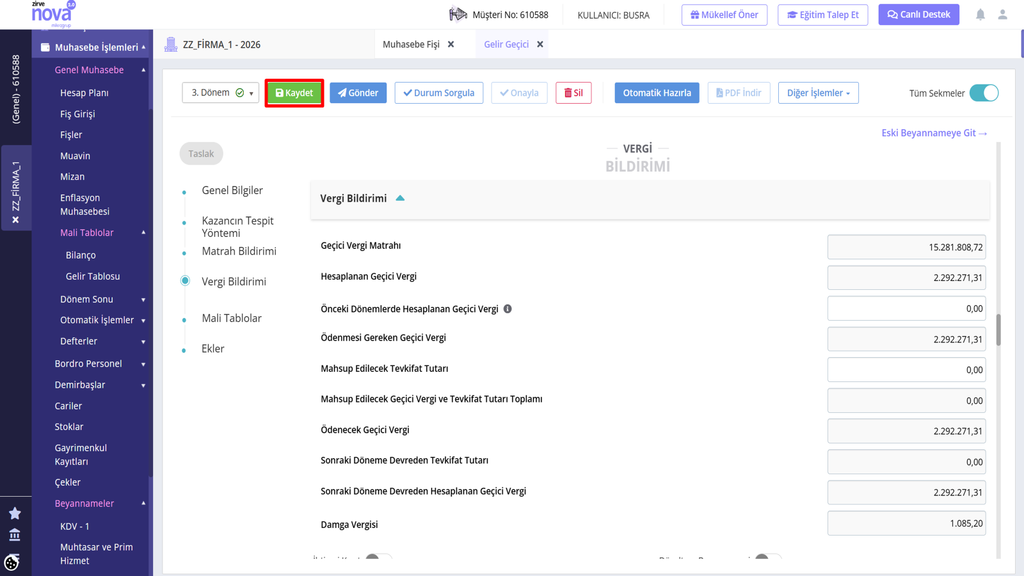The height and width of the screenshot is (576, 1024).
Task: Close the Muhasebe Fişi tab
Action: pos(451,44)
